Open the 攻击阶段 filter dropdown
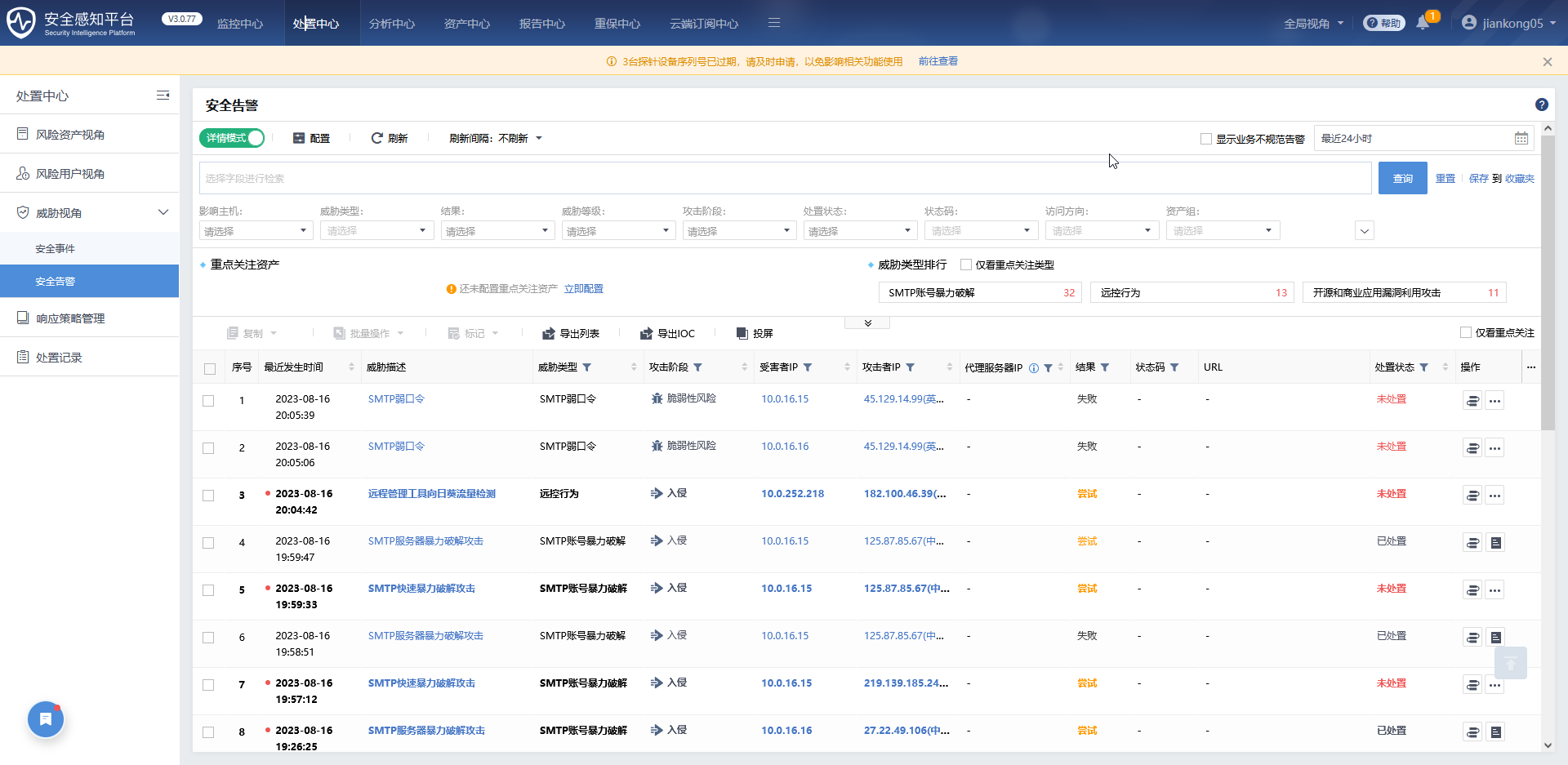Screen dimensions: 1568x765 pyautogui.click(x=740, y=231)
